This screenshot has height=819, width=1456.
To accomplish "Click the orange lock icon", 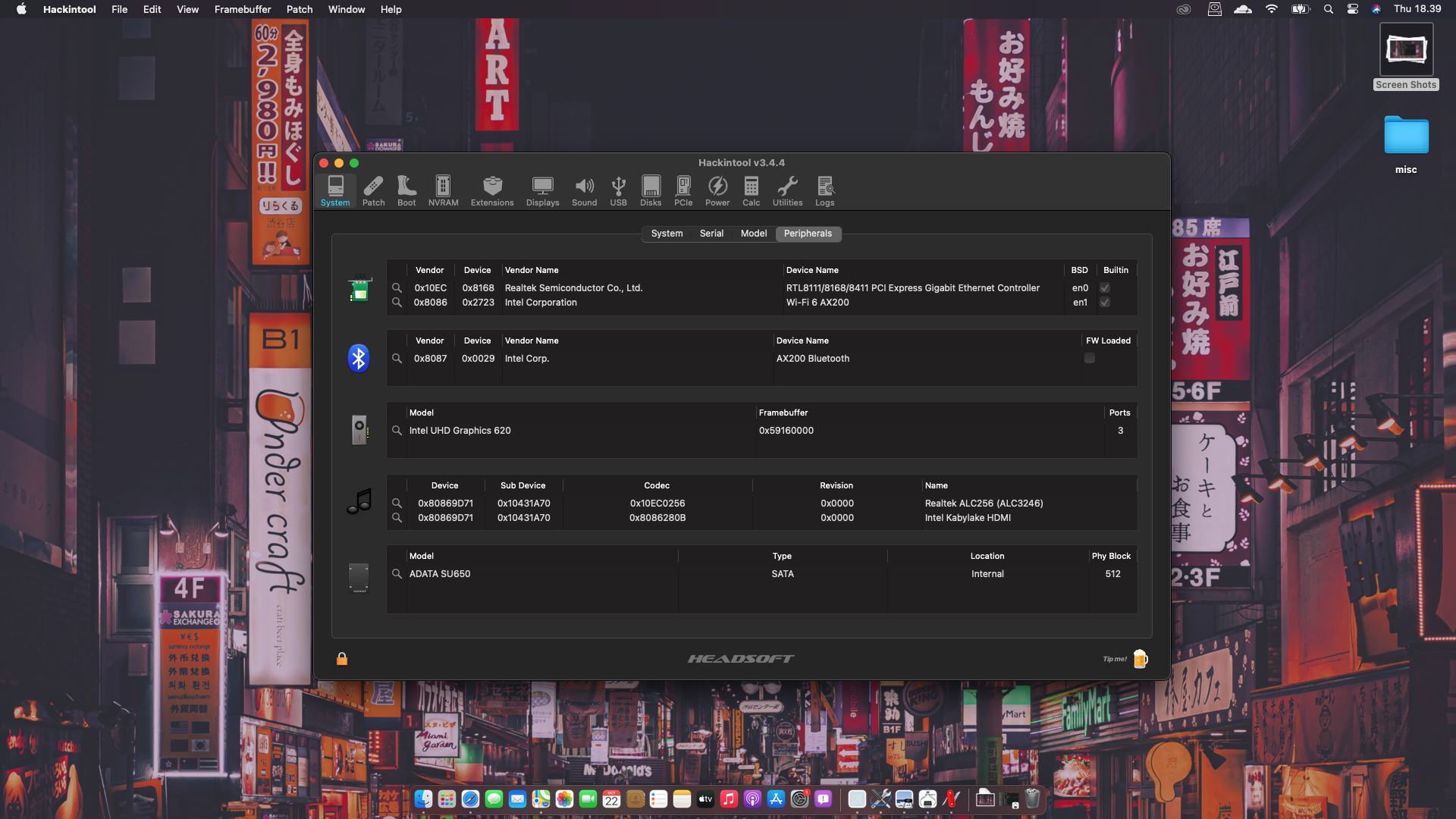I will pos(342,659).
